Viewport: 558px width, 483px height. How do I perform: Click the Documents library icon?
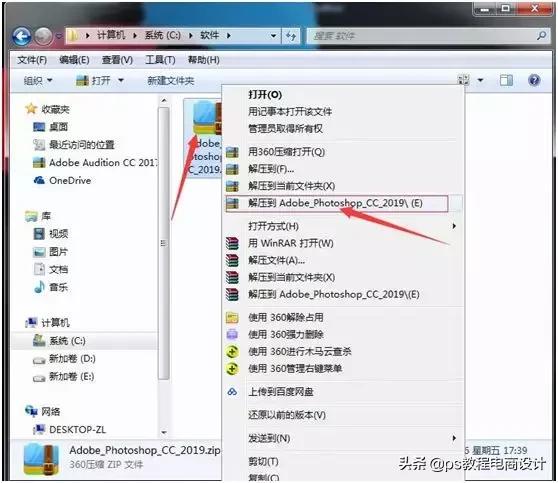39,269
